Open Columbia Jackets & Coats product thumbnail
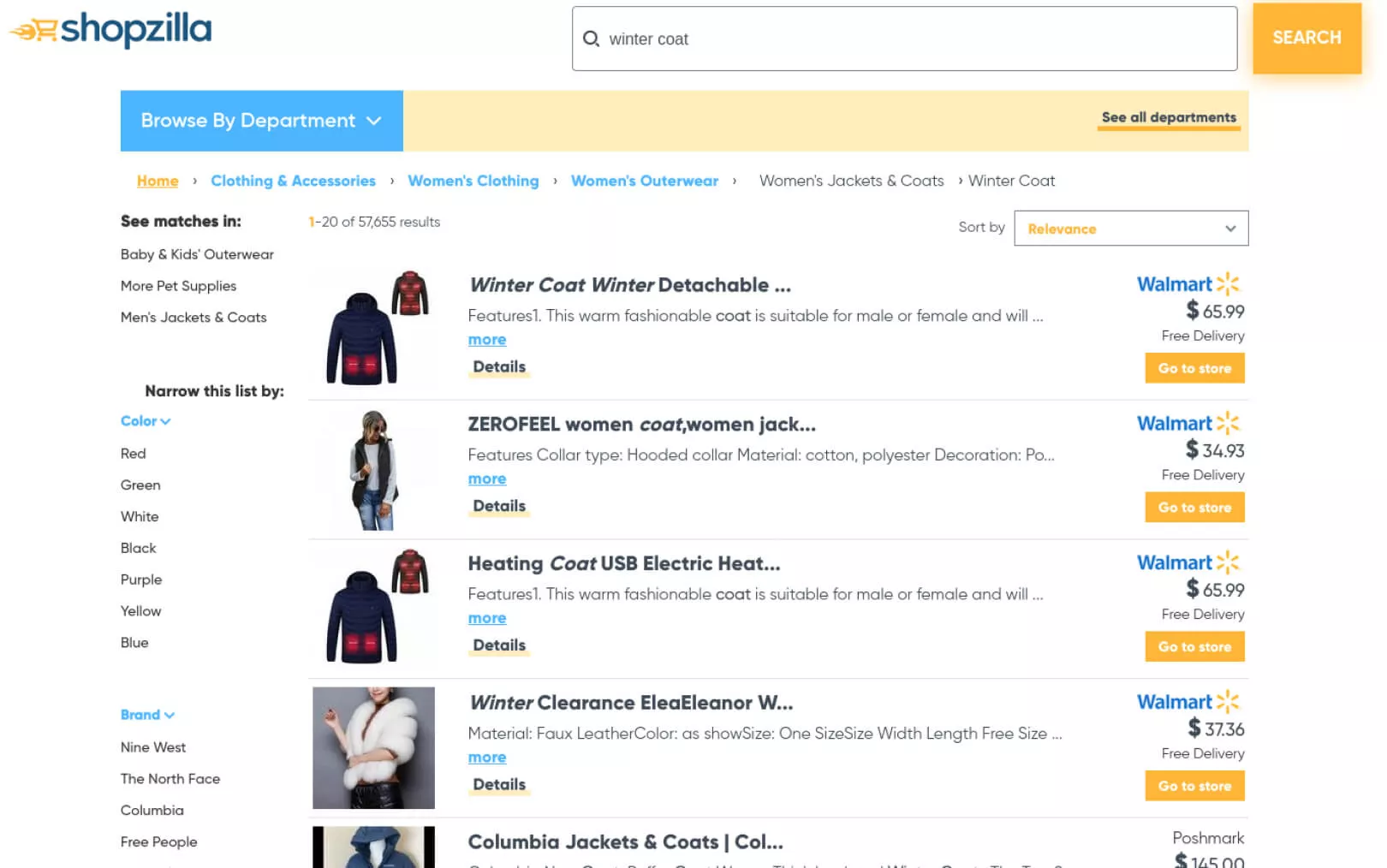Screen dimensions: 1387x868 (x=374, y=847)
